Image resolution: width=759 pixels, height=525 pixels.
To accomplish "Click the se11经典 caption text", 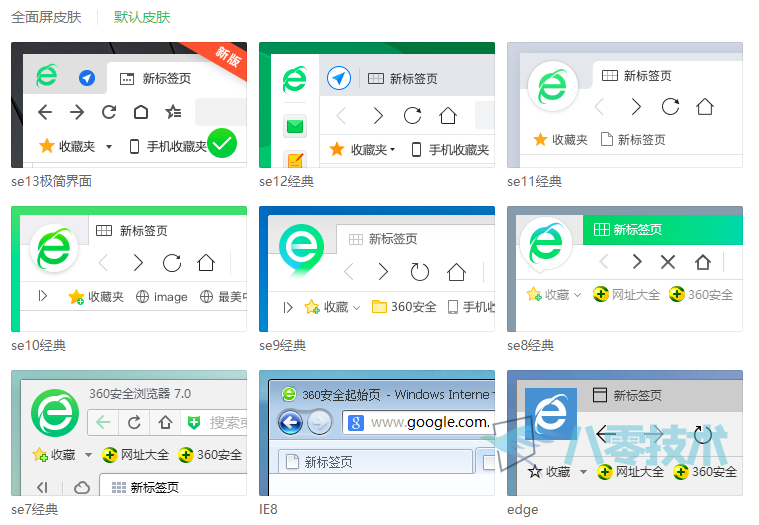I will coord(534,181).
